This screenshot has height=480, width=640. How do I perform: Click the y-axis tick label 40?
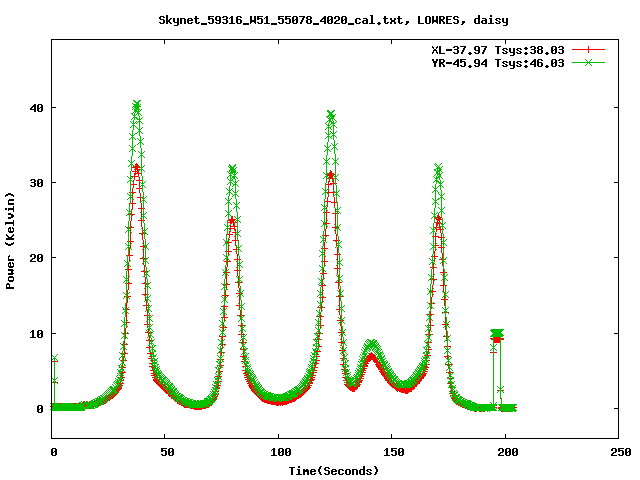[x=36, y=108]
